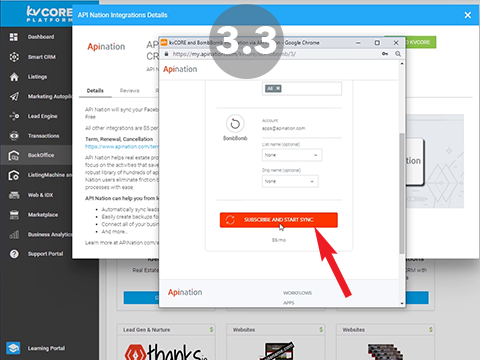Viewport: 480px width, 360px height.
Task: Switch to the Reviews tab
Action: point(129,91)
